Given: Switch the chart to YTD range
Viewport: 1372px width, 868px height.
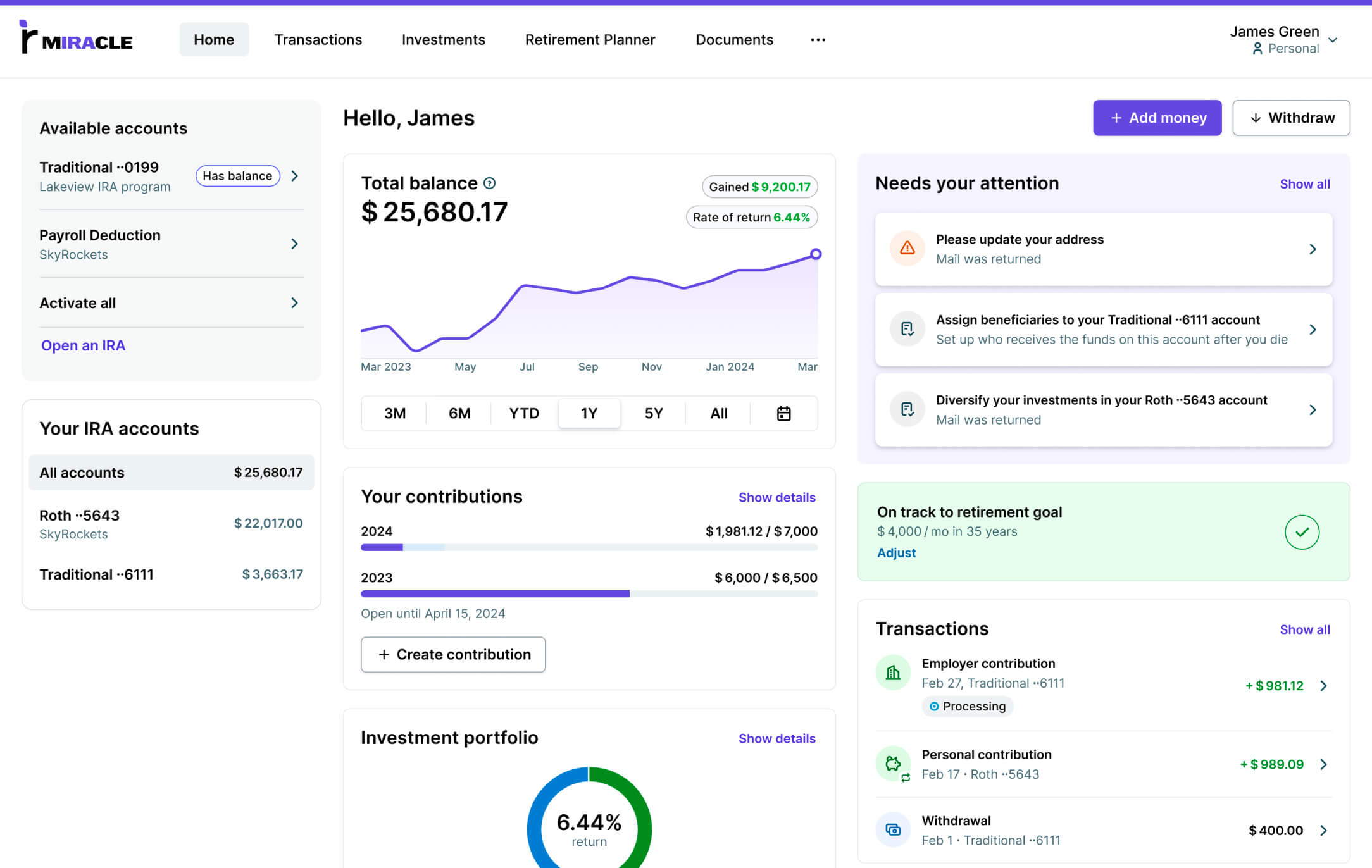Looking at the screenshot, I should coord(524,413).
